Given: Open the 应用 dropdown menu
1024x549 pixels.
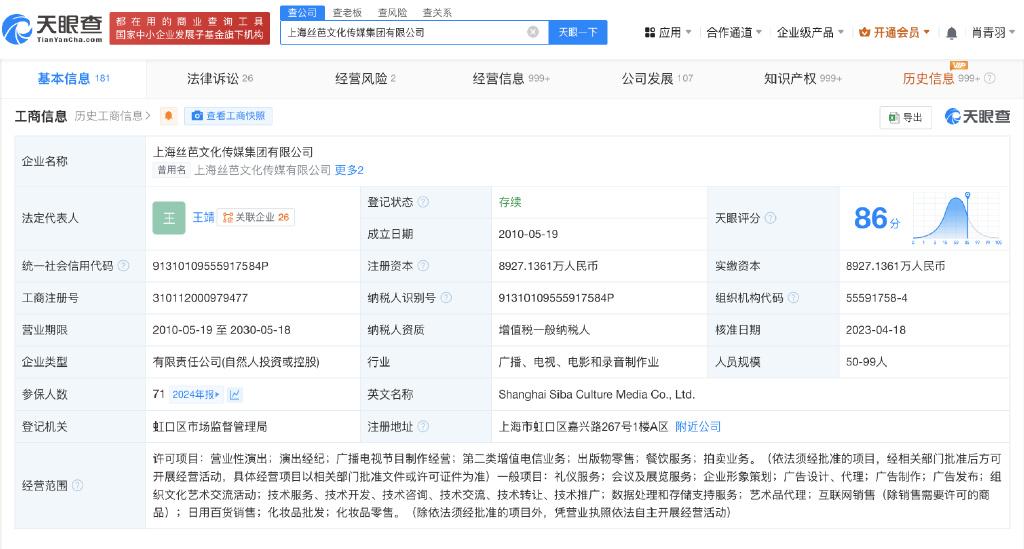Looking at the screenshot, I should click(667, 32).
